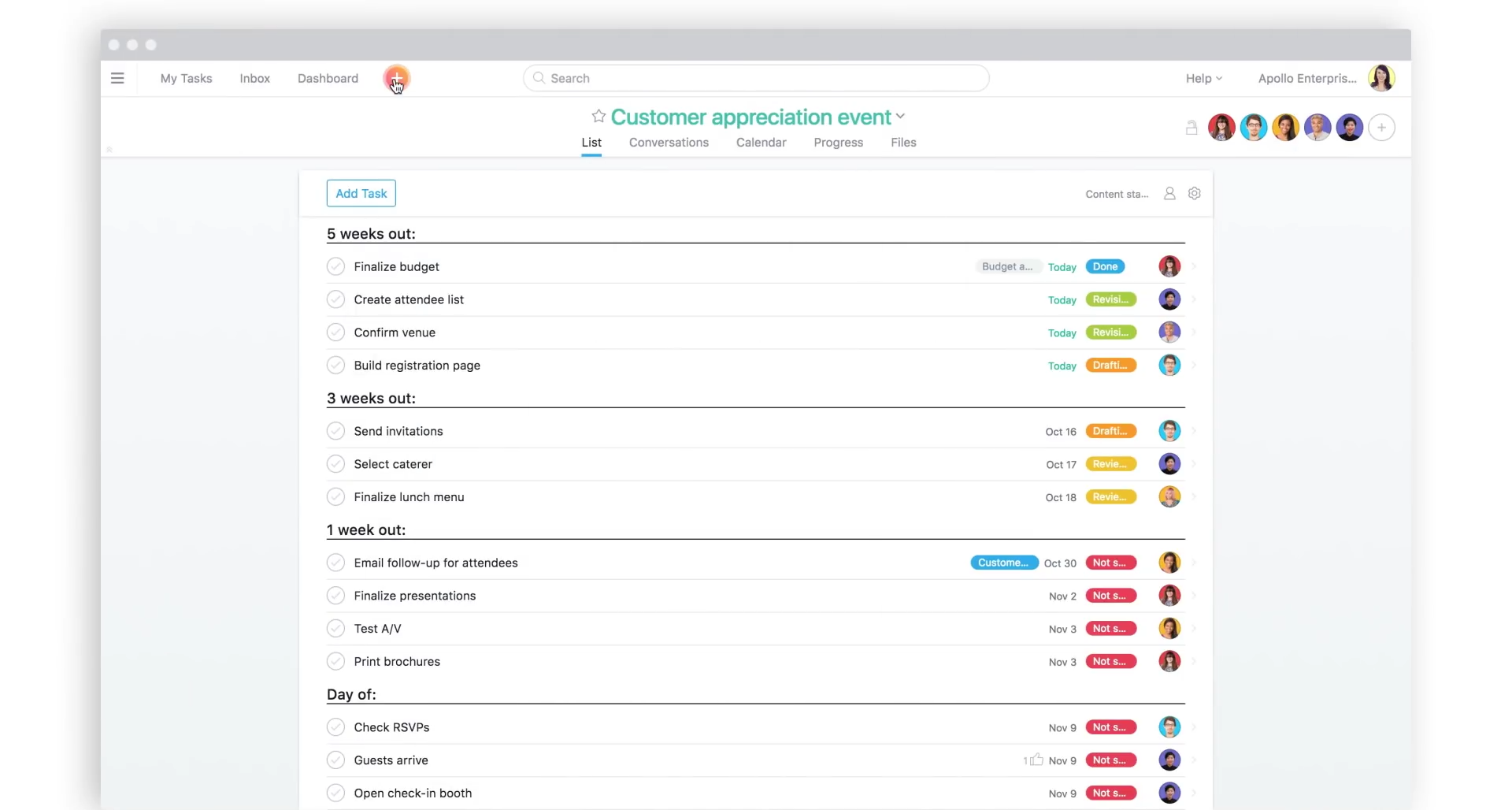Open the Help dropdown menu

pyautogui.click(x=1203, y=78)
